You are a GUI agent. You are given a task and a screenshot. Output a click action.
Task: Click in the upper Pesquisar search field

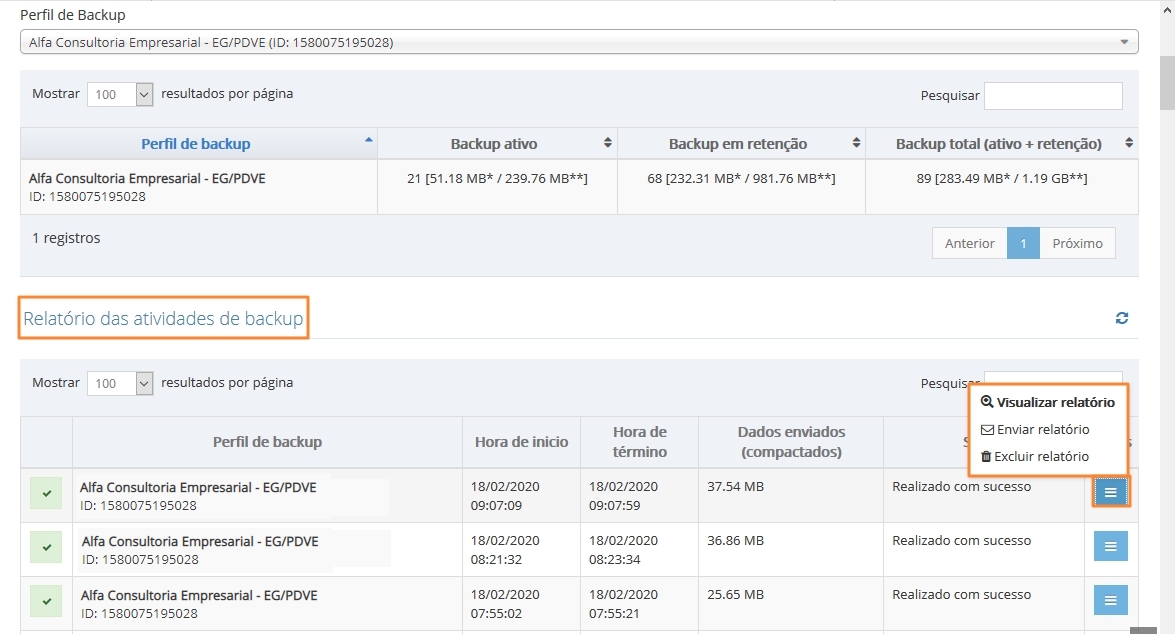point(1053,95)
